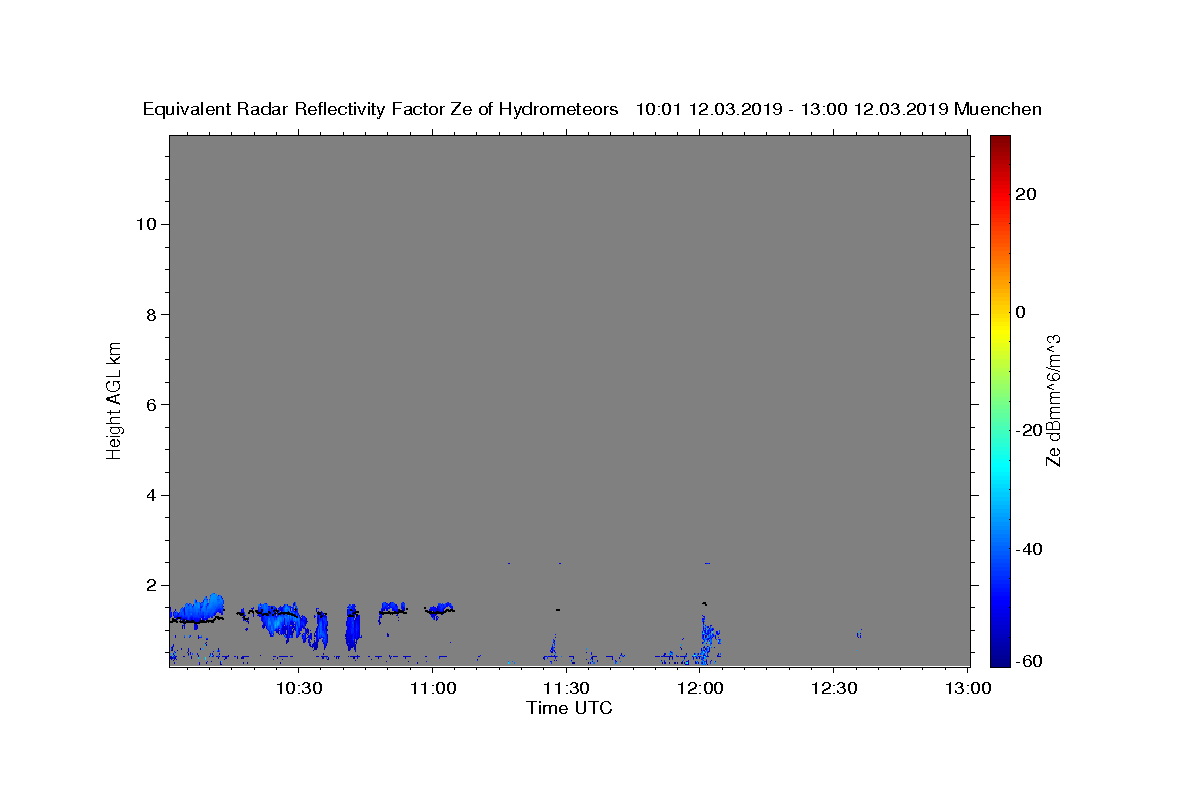Click the station name 'Muenchen' in the title
1200x800 pixels.
click(x=998, y=109)
